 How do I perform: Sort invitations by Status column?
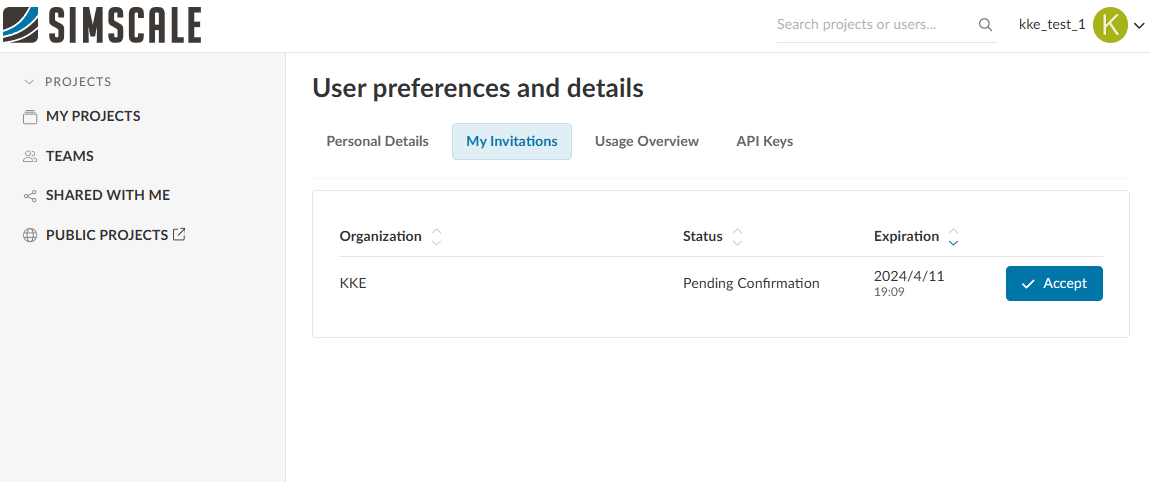[x=737, y=237]
